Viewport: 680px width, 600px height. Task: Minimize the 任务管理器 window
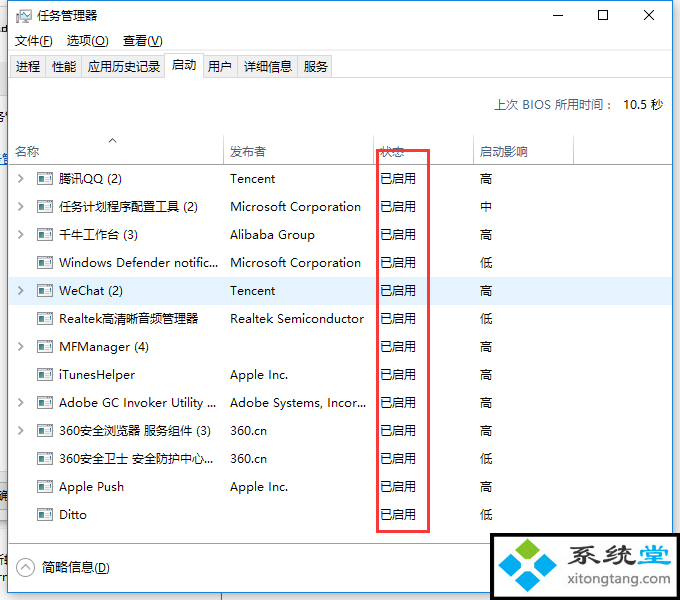click(x=558, y=16)
